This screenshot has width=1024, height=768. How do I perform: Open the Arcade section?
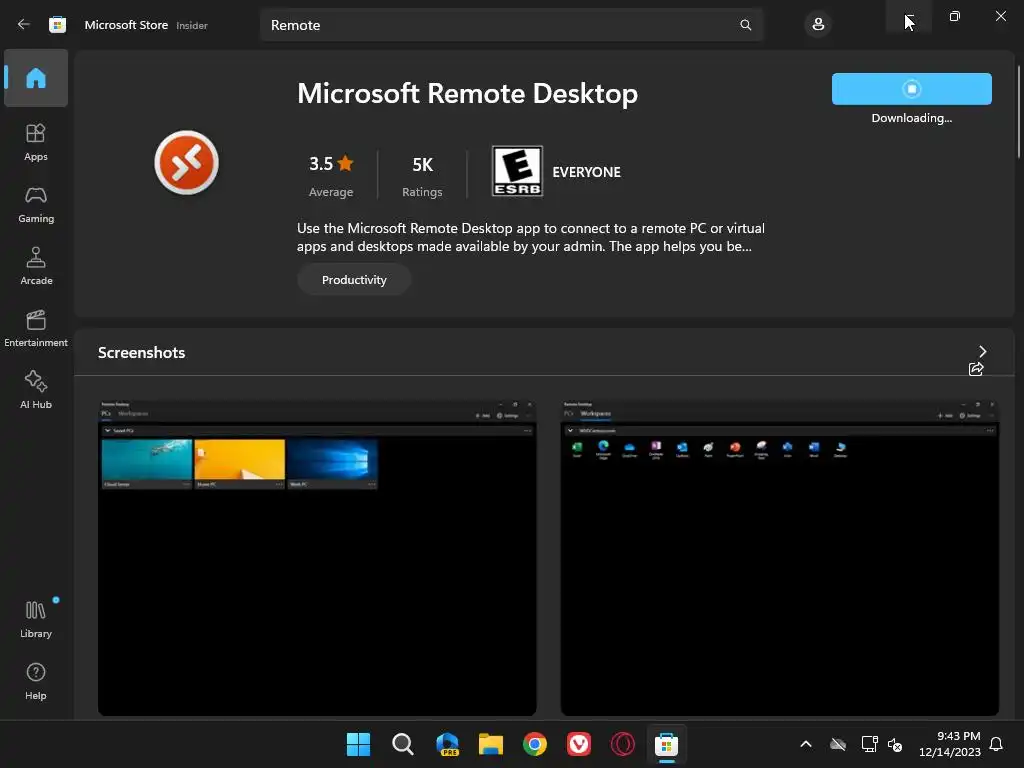point(36,266)
